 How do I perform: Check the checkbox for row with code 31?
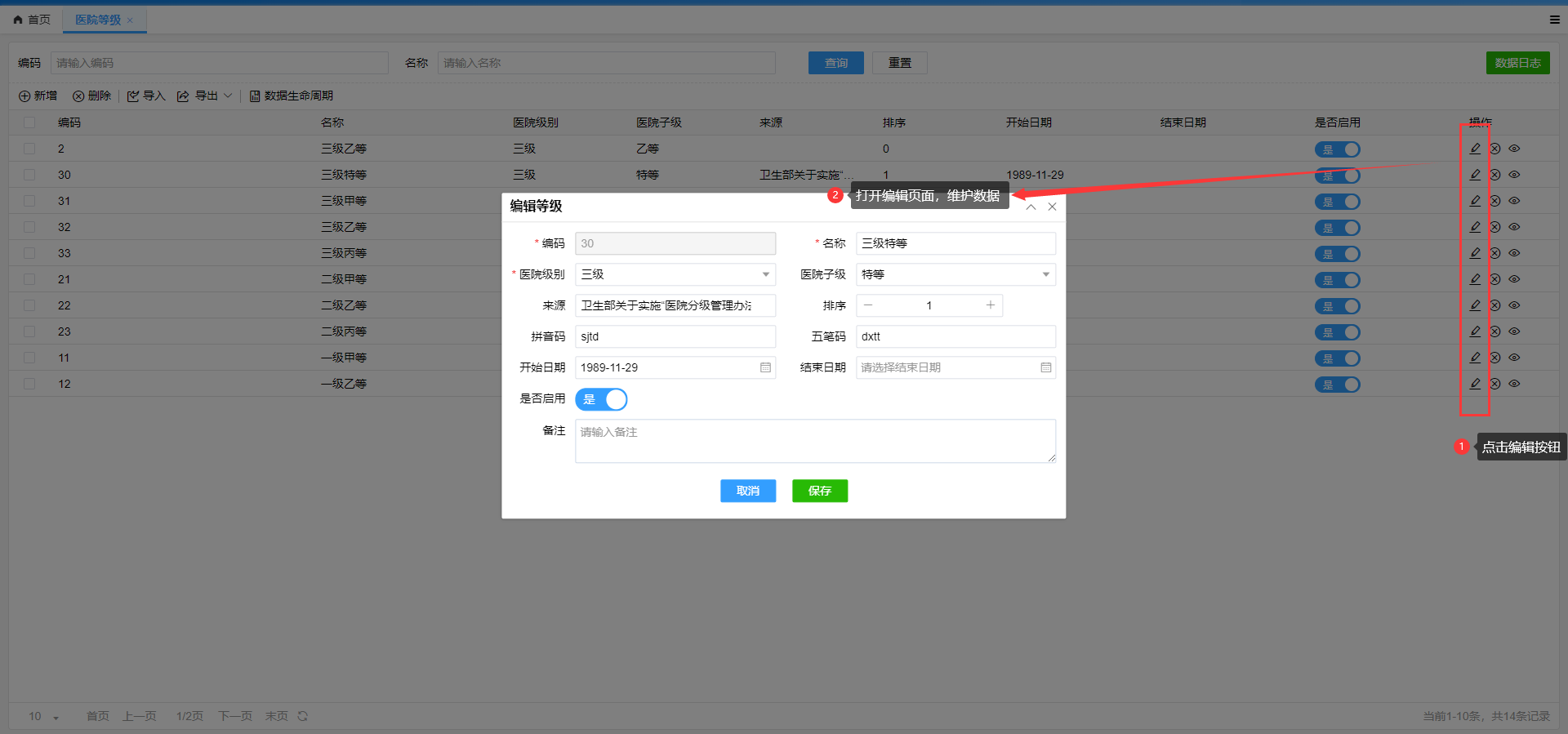(29, 201)
